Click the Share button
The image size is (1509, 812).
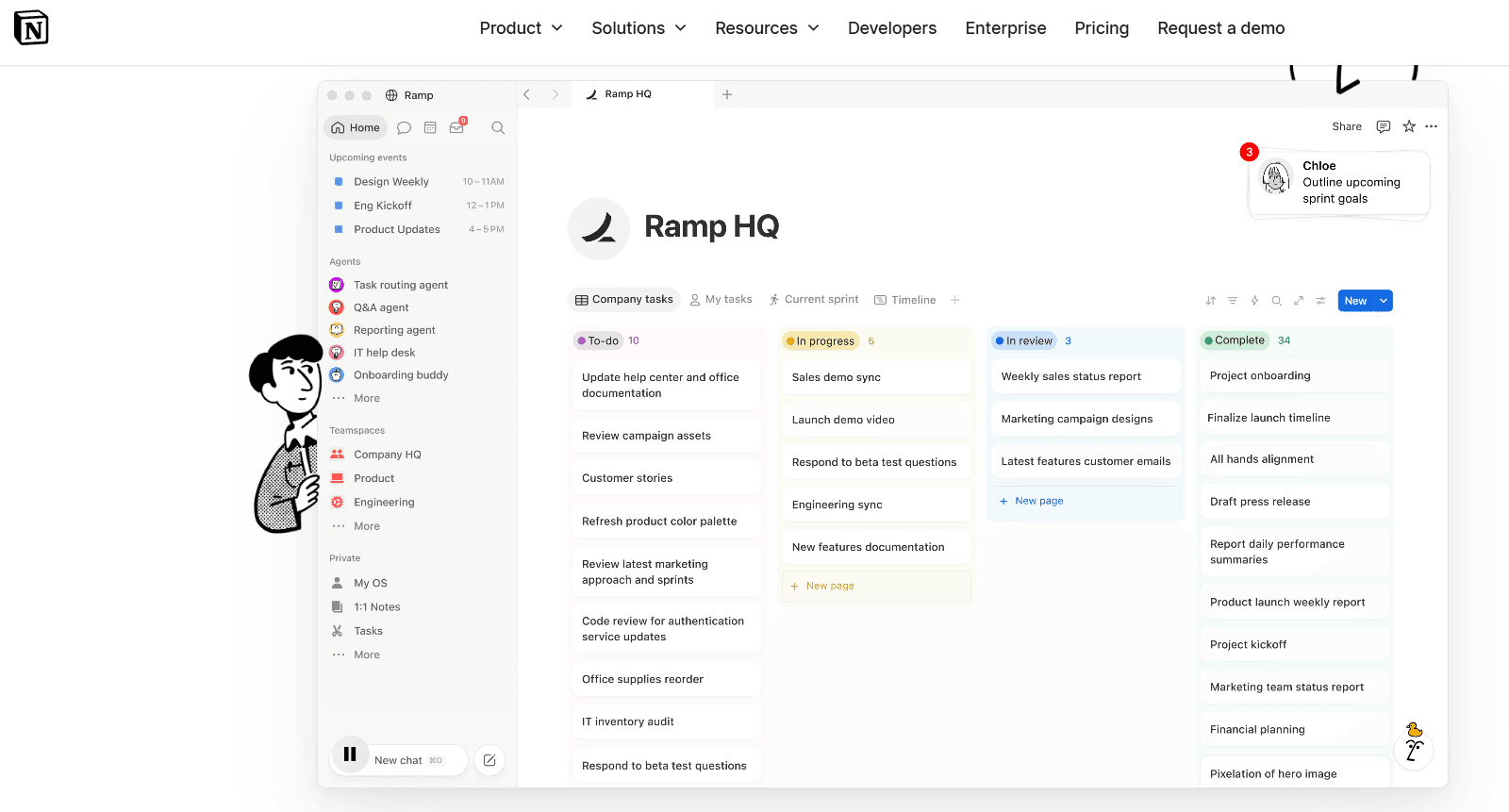(x=1347, y=126)
